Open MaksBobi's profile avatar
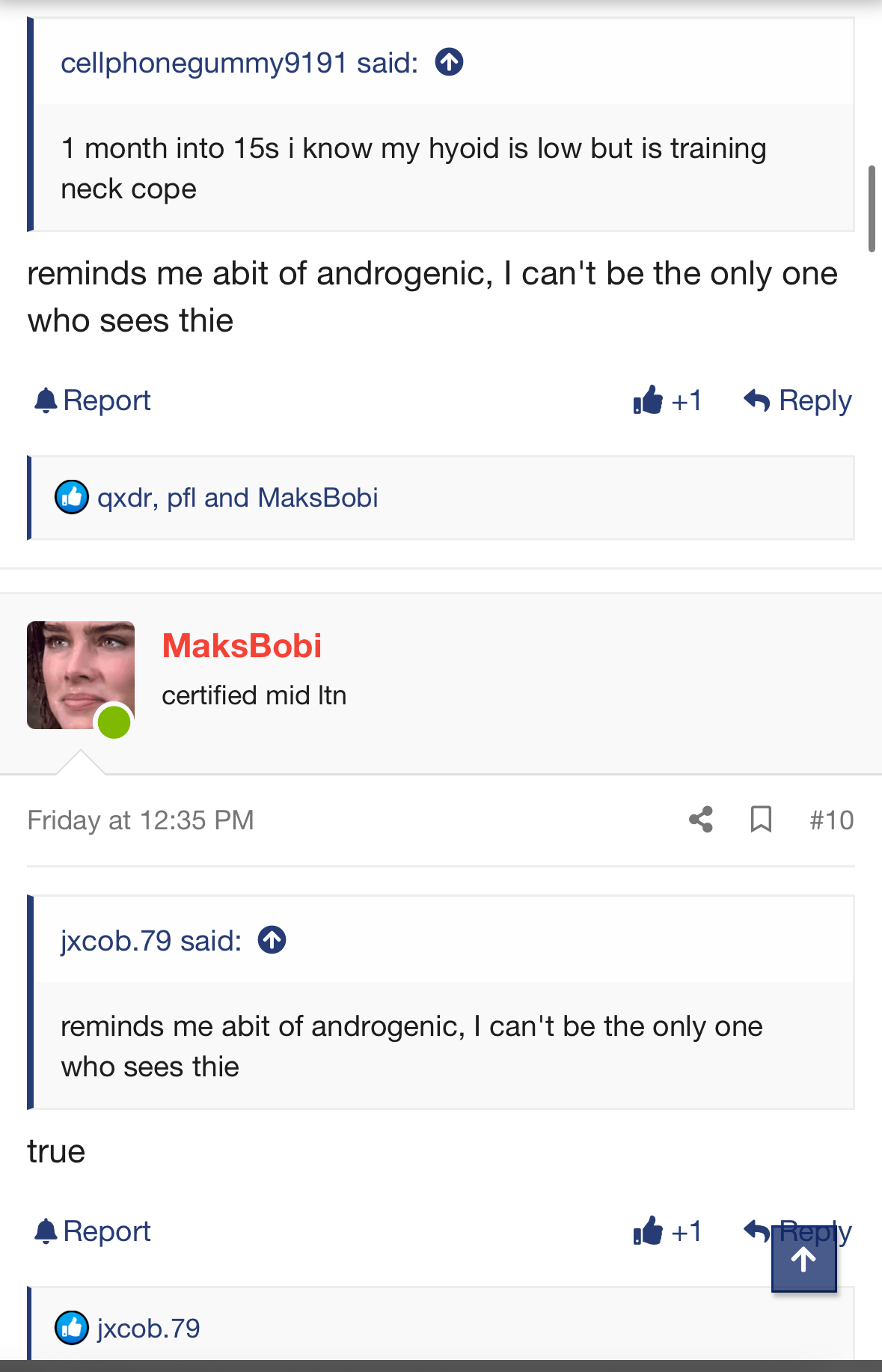 pos(81,675)
